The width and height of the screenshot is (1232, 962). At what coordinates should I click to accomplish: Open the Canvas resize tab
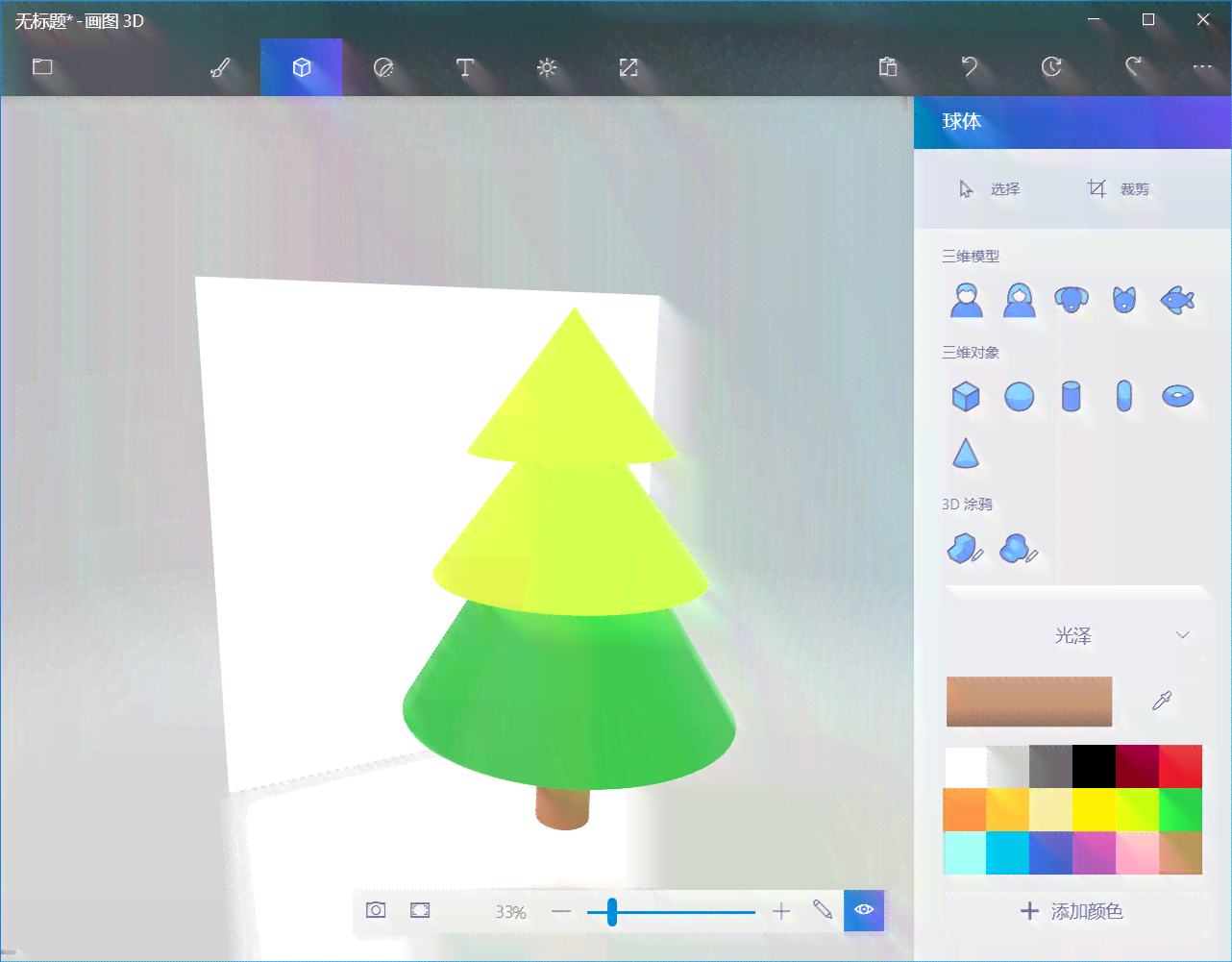[628, 67]
